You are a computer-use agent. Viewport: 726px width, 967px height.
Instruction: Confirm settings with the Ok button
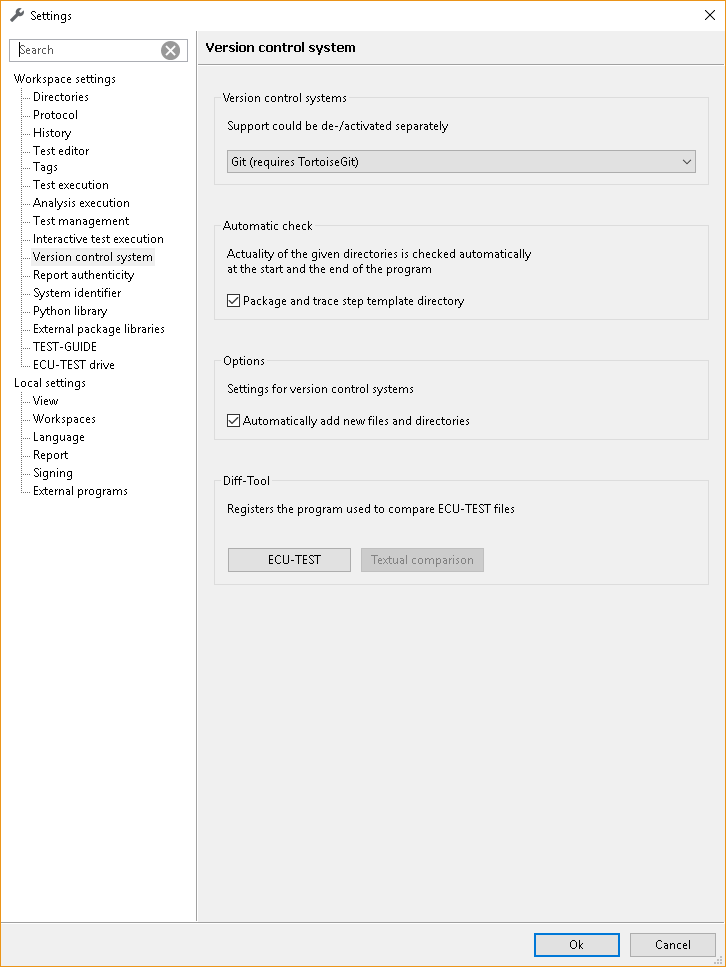[577, 945]
